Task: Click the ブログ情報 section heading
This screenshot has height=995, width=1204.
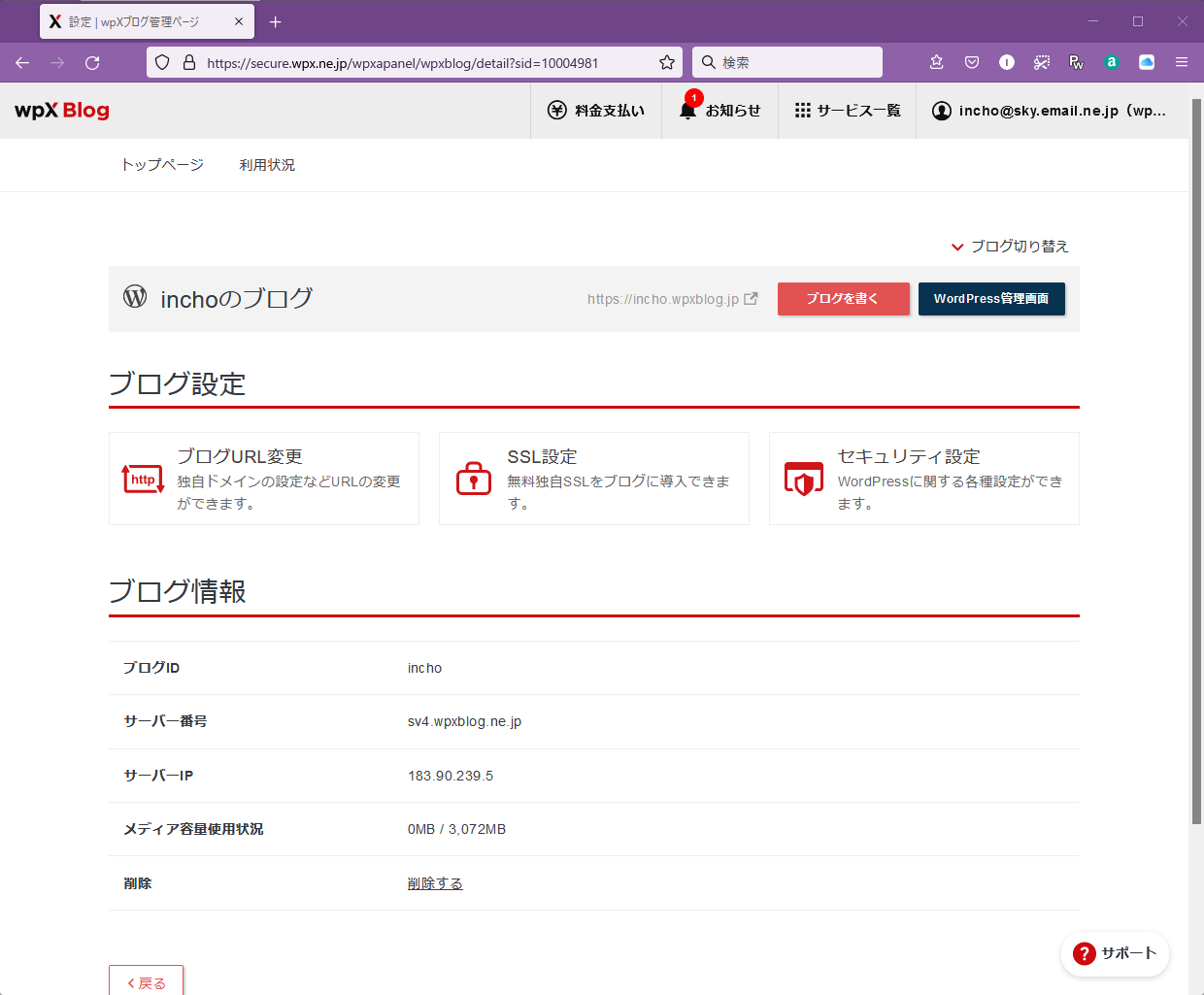Action: pyautogui.click(x=178, y=591)
